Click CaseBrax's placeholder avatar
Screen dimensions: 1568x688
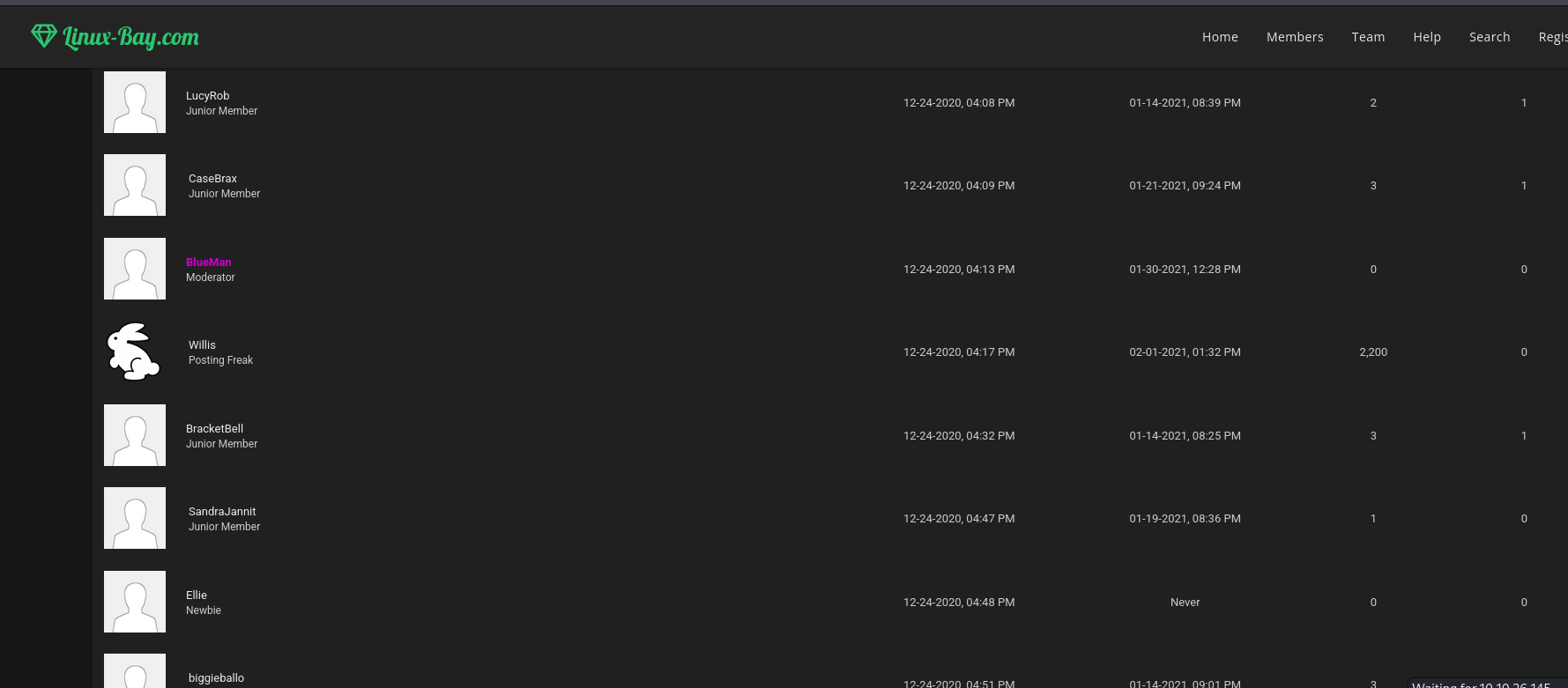pos(135,185)
